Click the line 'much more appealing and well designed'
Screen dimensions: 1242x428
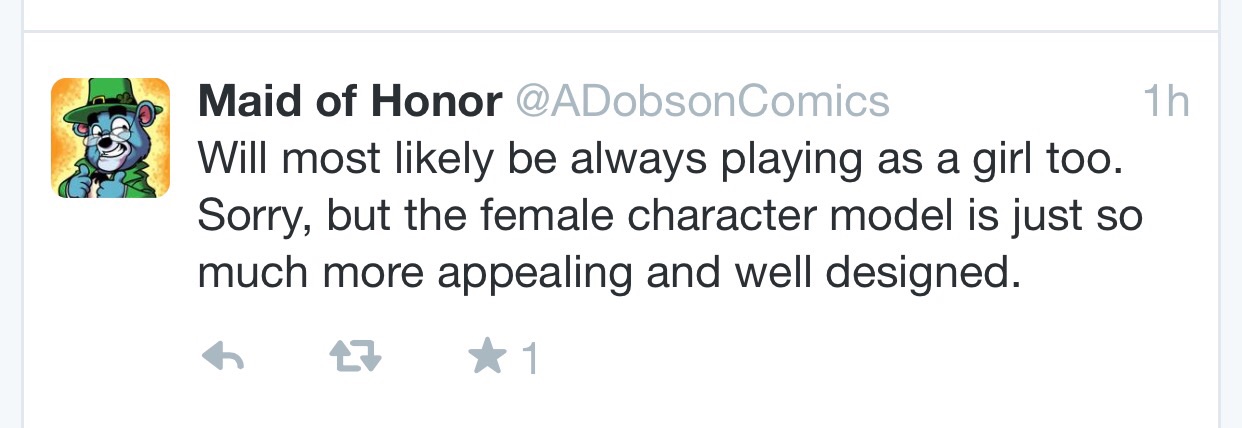610,272
